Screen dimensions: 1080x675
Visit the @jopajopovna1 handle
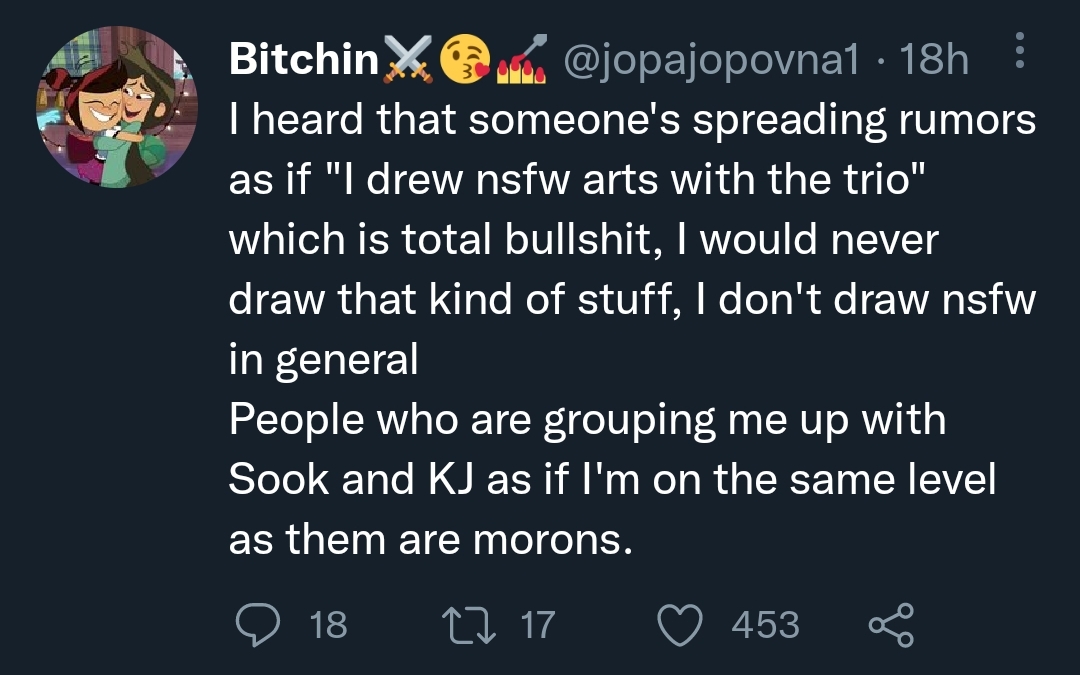point(712,61)
